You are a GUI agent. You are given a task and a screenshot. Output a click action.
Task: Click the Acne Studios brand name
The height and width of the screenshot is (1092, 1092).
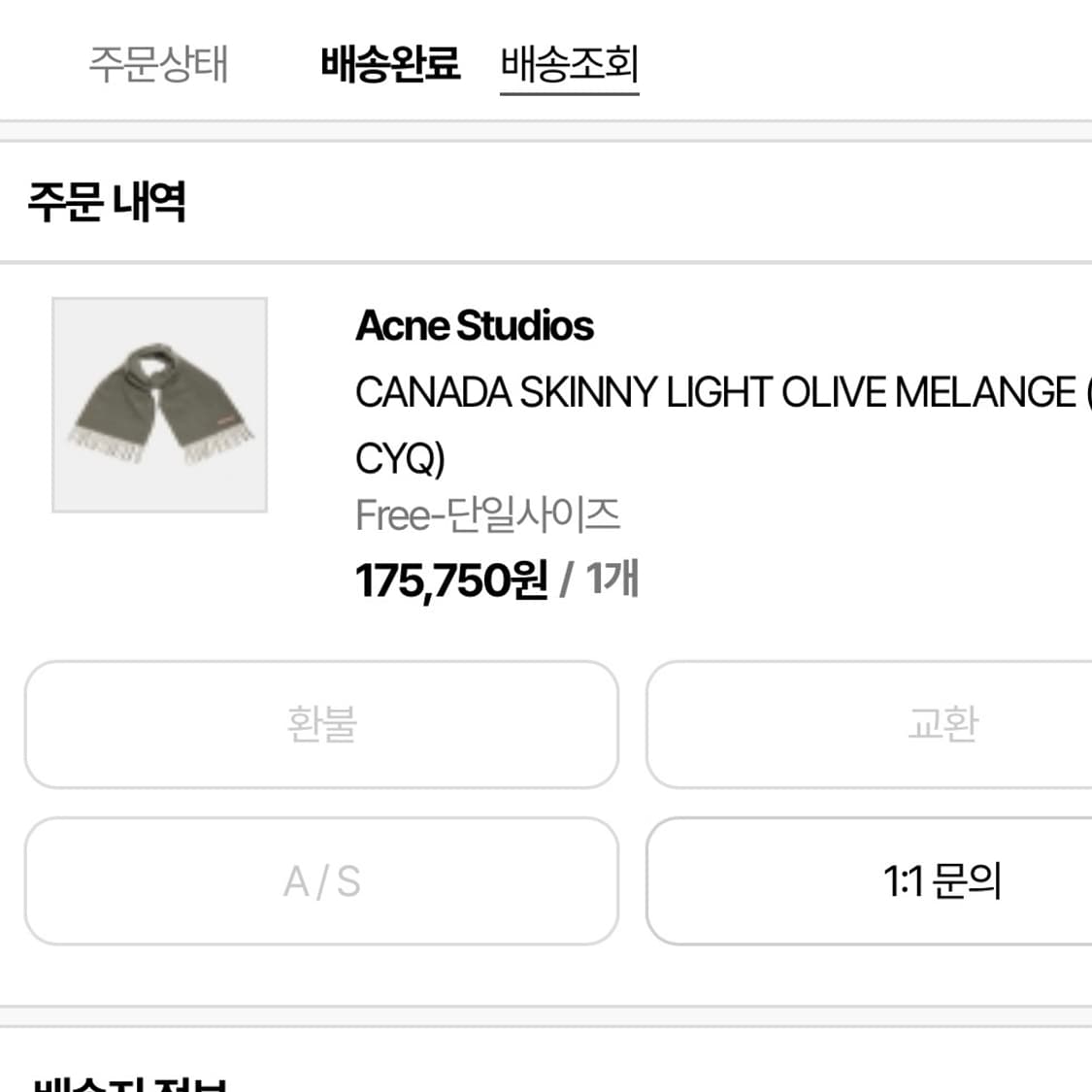[475, 326]
